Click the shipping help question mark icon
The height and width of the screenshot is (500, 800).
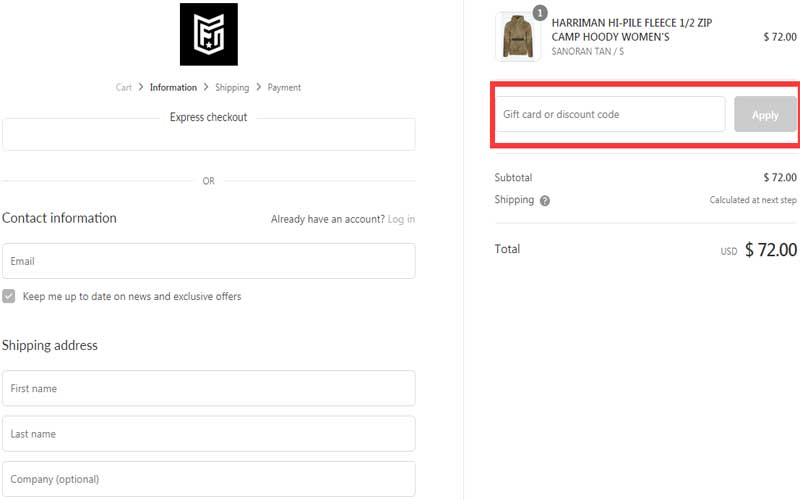pos(545,201)
